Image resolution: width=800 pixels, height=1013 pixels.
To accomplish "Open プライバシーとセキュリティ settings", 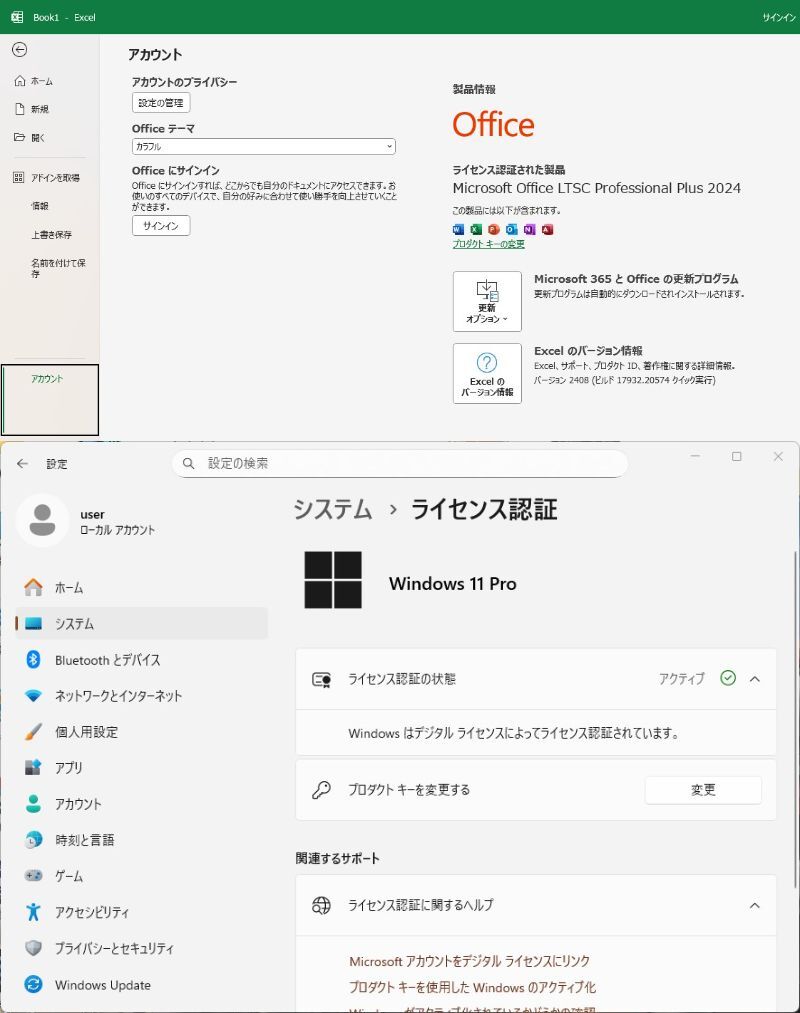I will click(x=114, y=948).
